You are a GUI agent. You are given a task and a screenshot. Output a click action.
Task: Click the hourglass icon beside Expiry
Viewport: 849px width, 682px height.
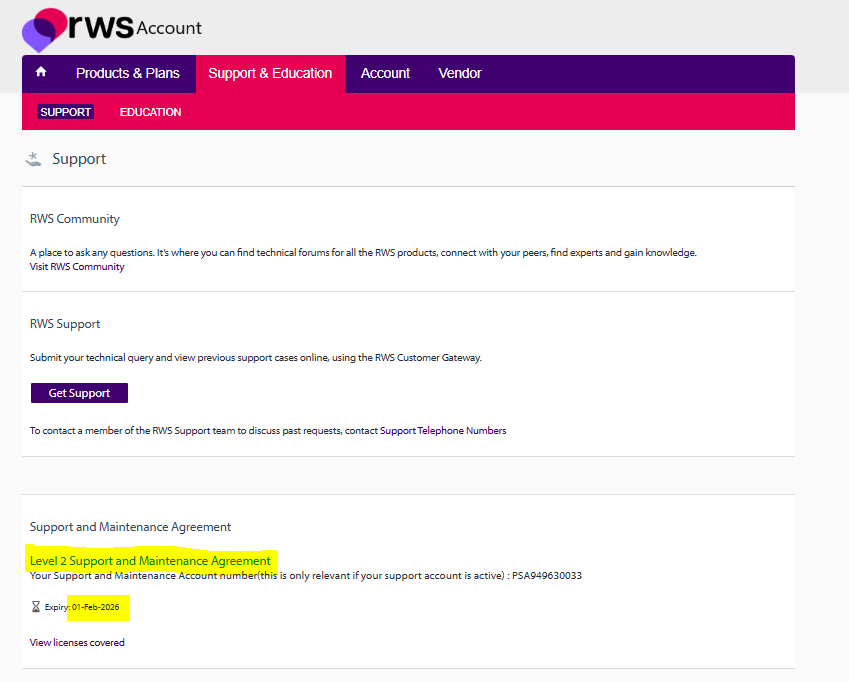point(36,607)
